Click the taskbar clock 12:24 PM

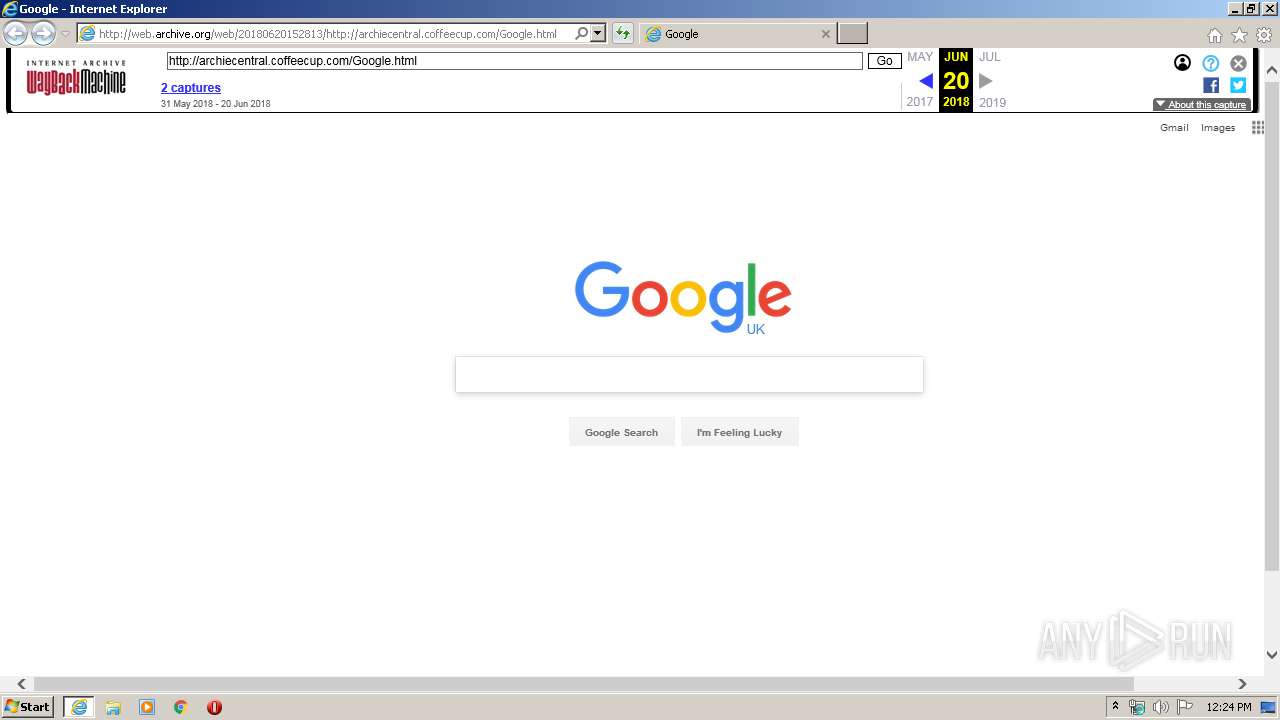pos(1229,707)
